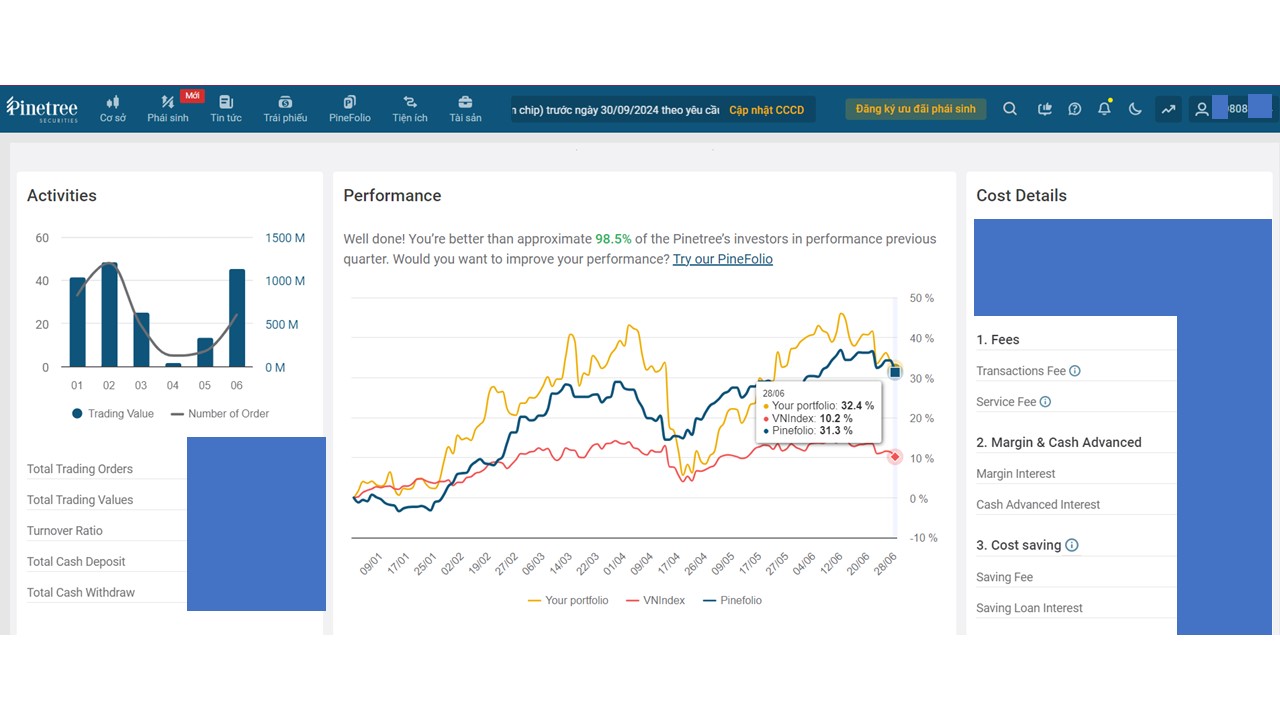This screenshot has height=720, width=1280.
Task: Toggle the Trading Value legend item
Action: 112,413
